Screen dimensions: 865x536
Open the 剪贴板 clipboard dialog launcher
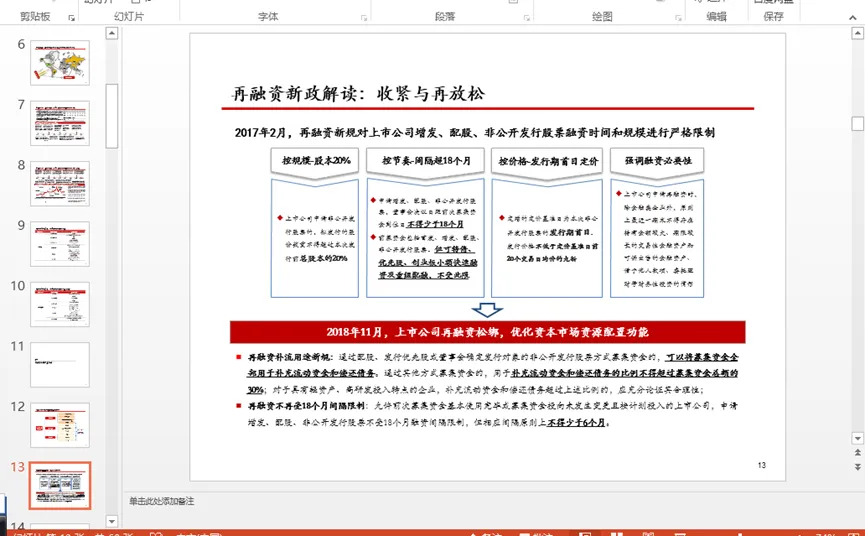click(x=72, y=18)
